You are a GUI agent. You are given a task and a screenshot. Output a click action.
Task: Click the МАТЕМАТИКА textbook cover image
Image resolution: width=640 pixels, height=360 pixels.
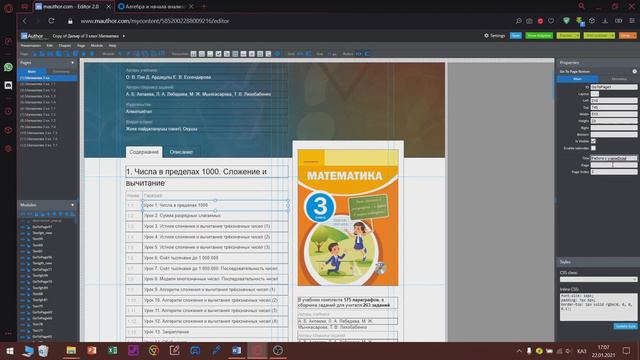tap(348, 218)
